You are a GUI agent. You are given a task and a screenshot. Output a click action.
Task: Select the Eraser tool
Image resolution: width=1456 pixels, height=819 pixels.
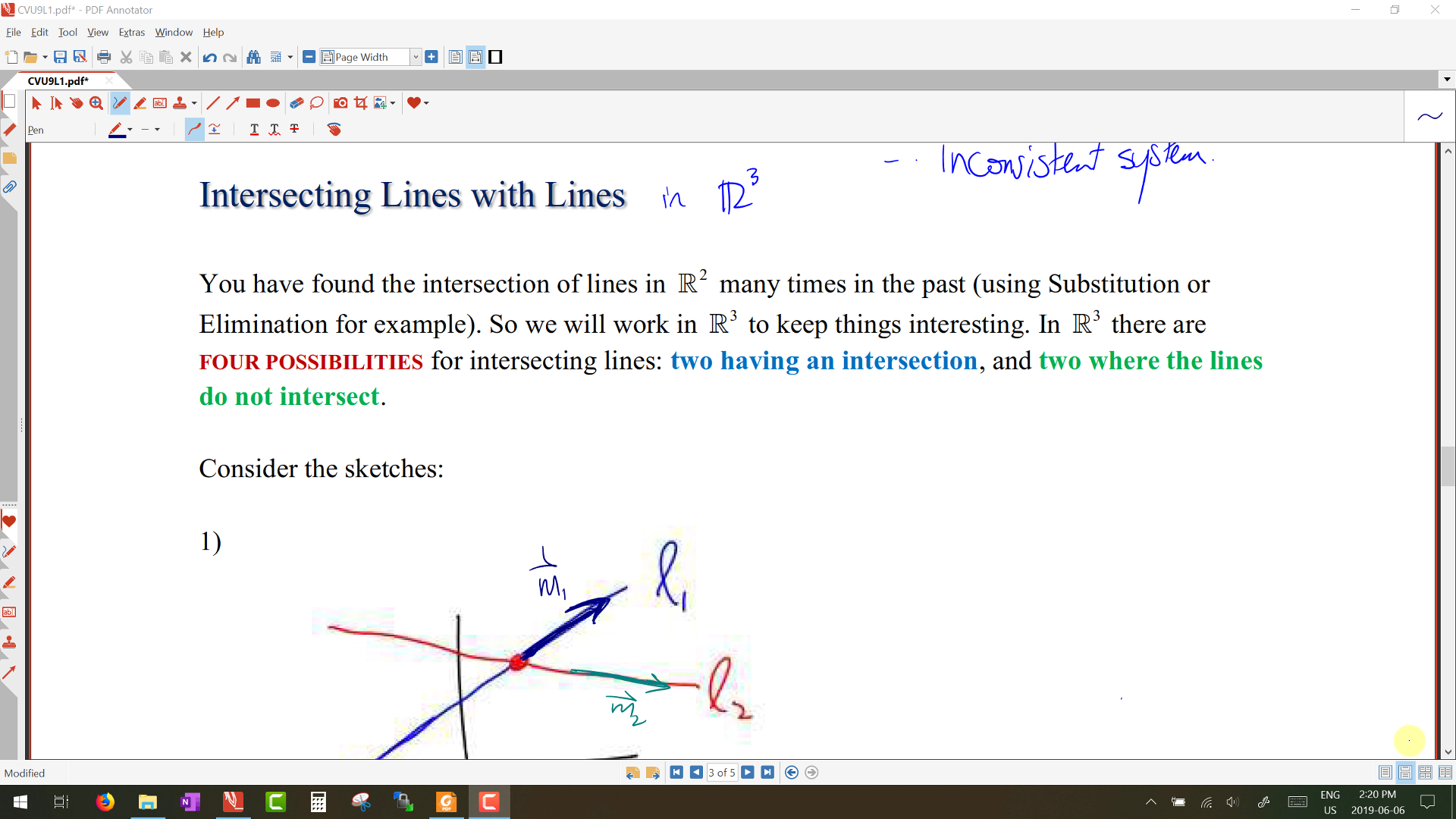pyautogui.click(x=297, y=103)
